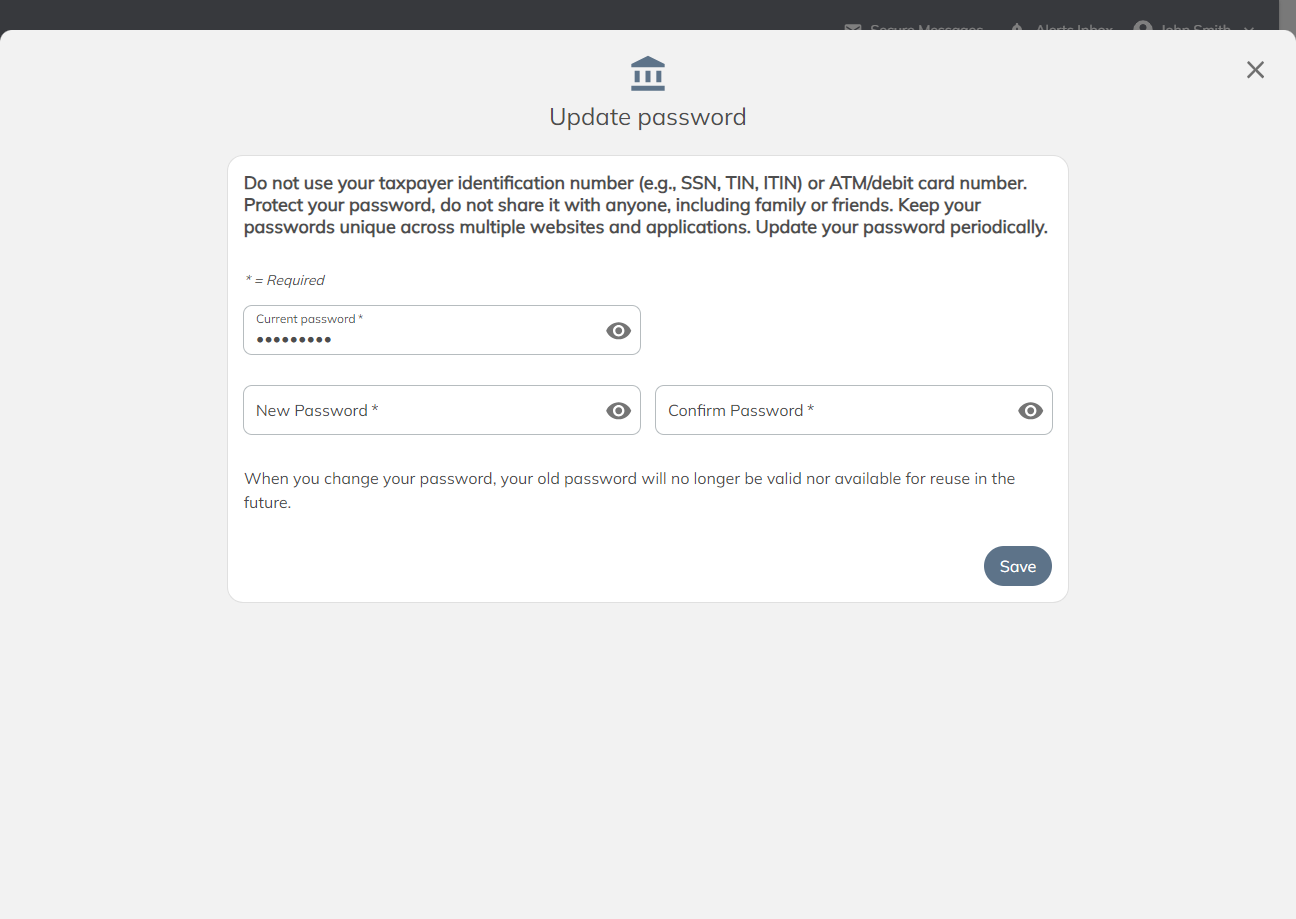Click Save to submit the new password

(x=1017, y=566)
